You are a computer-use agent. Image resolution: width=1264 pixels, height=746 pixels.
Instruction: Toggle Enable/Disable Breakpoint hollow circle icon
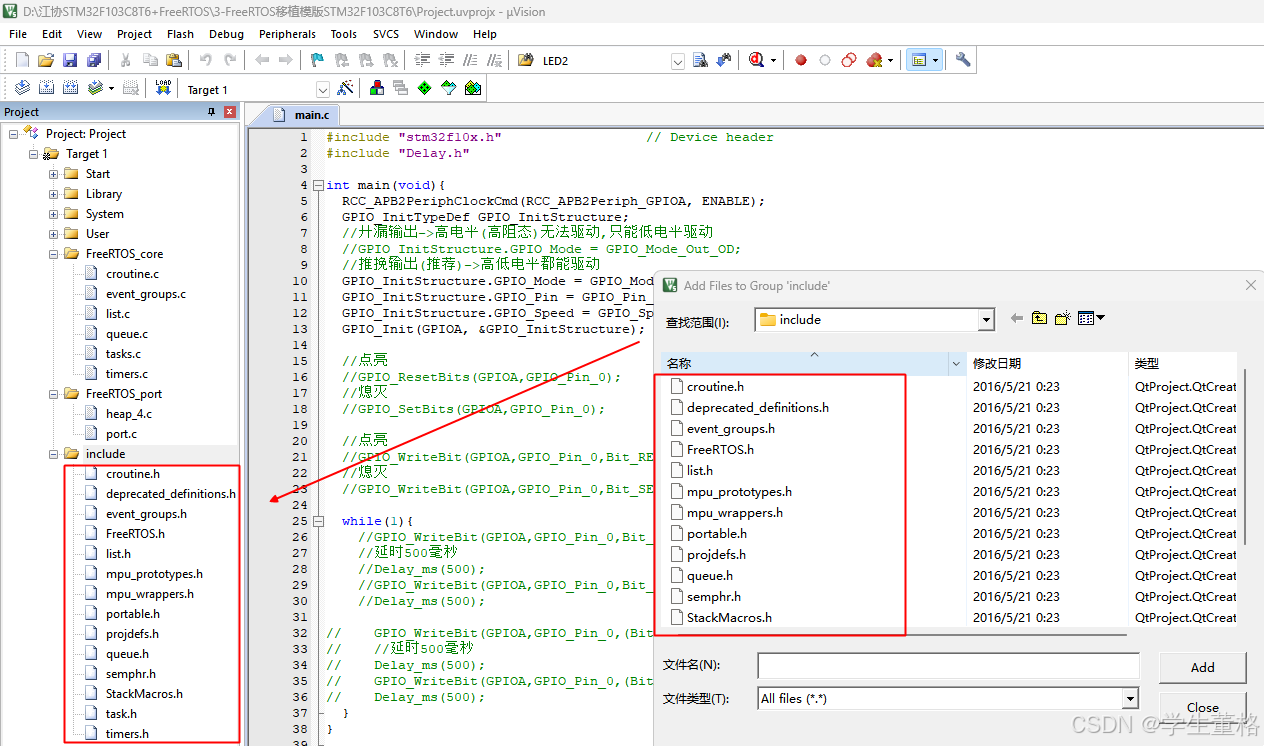[x=825, y=60]
